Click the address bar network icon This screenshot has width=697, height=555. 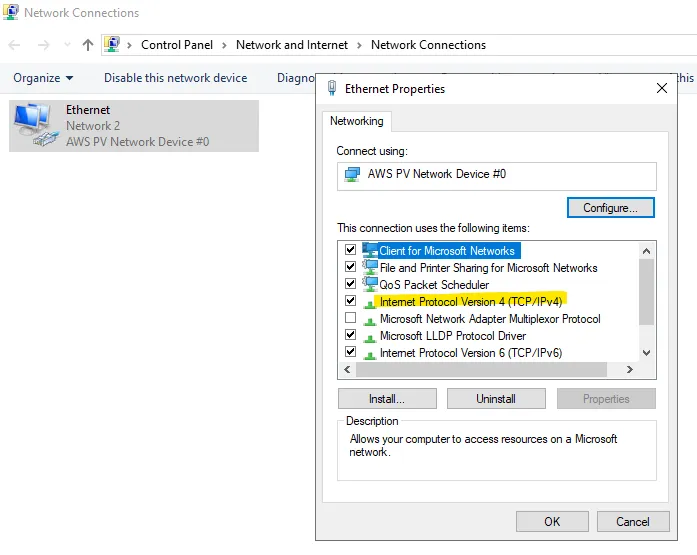[112, 44]
